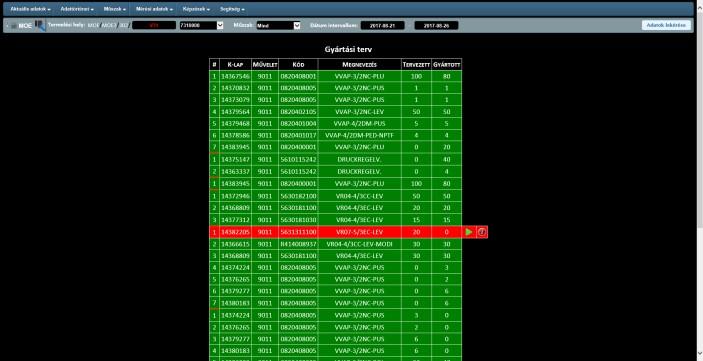Screen dimensions: 703x361
Task: Click DRUCKREGELV. in row 14363337
Action: (x=360, y=171)
